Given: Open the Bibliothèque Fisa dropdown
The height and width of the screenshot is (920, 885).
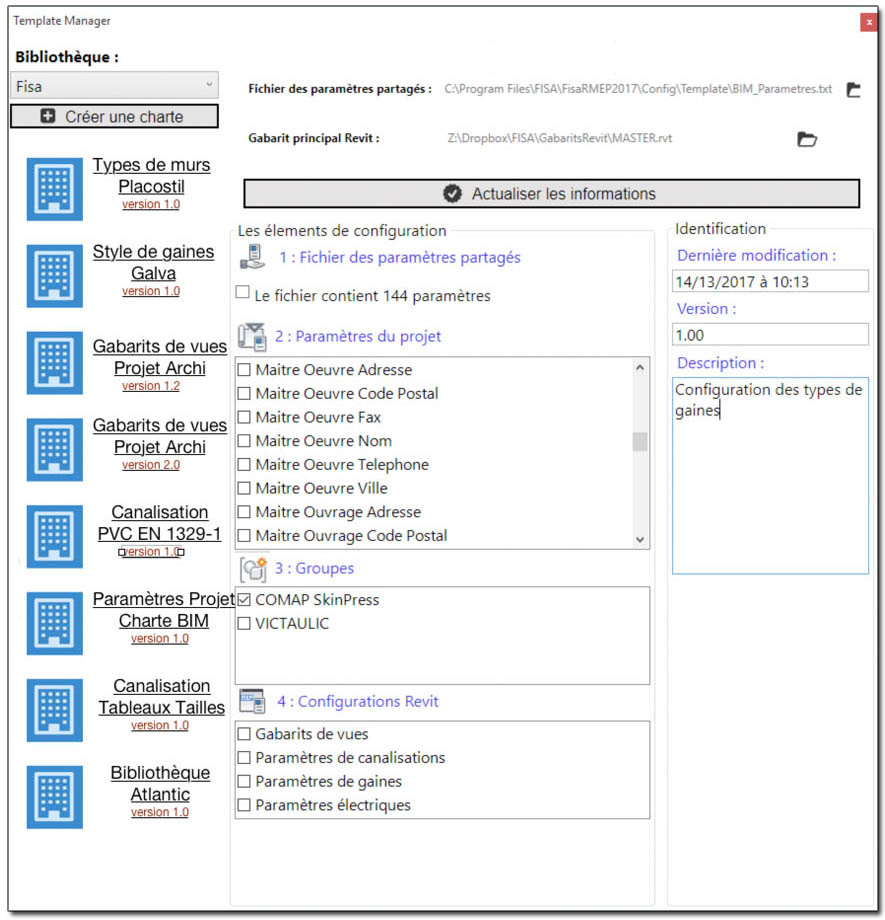Looking at the screenshot, I should [x=113, y=86].
